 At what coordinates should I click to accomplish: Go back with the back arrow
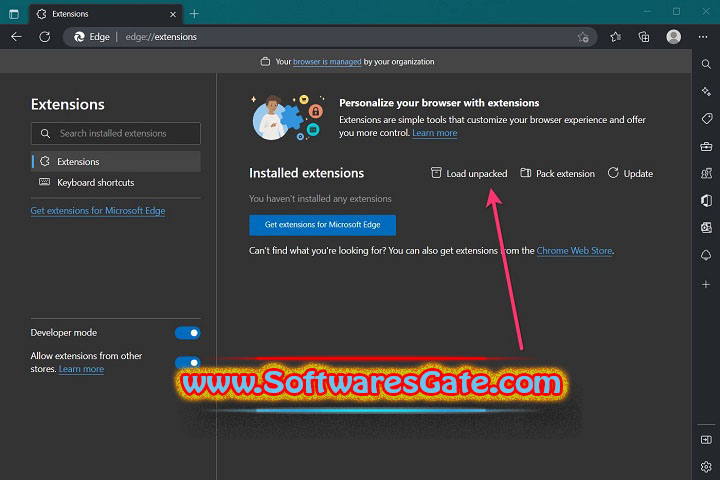pyautogui.click(x=17, y=37)
